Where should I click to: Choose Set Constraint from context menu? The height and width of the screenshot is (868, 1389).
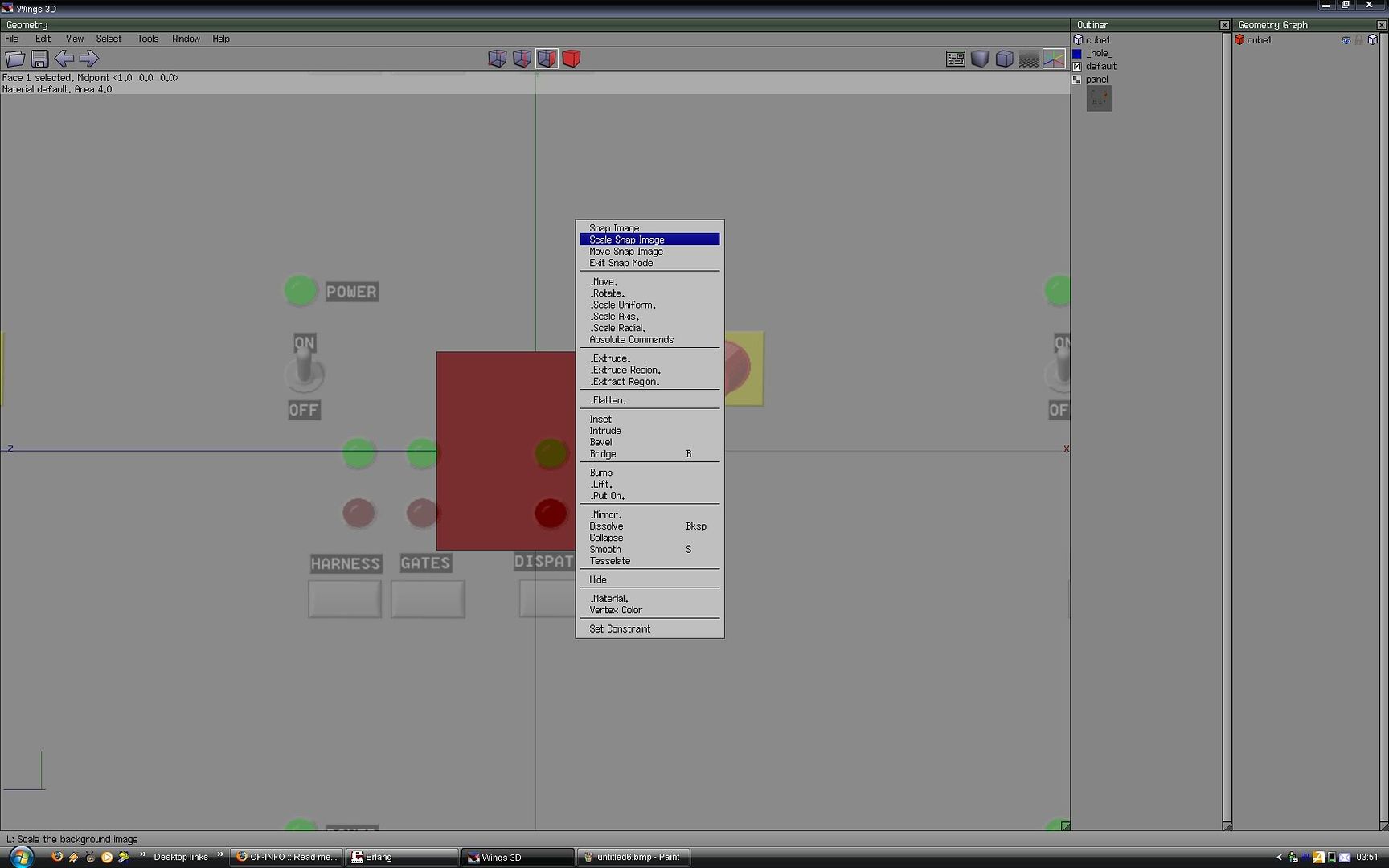point(649,628)
